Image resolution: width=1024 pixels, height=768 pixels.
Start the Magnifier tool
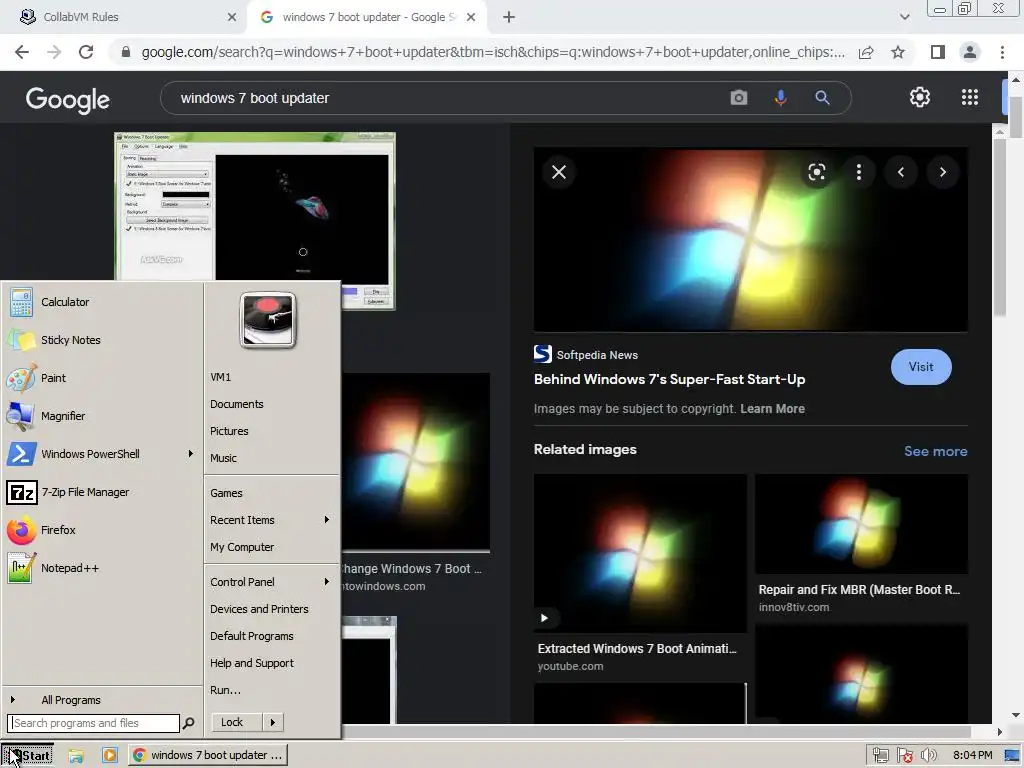102,416
